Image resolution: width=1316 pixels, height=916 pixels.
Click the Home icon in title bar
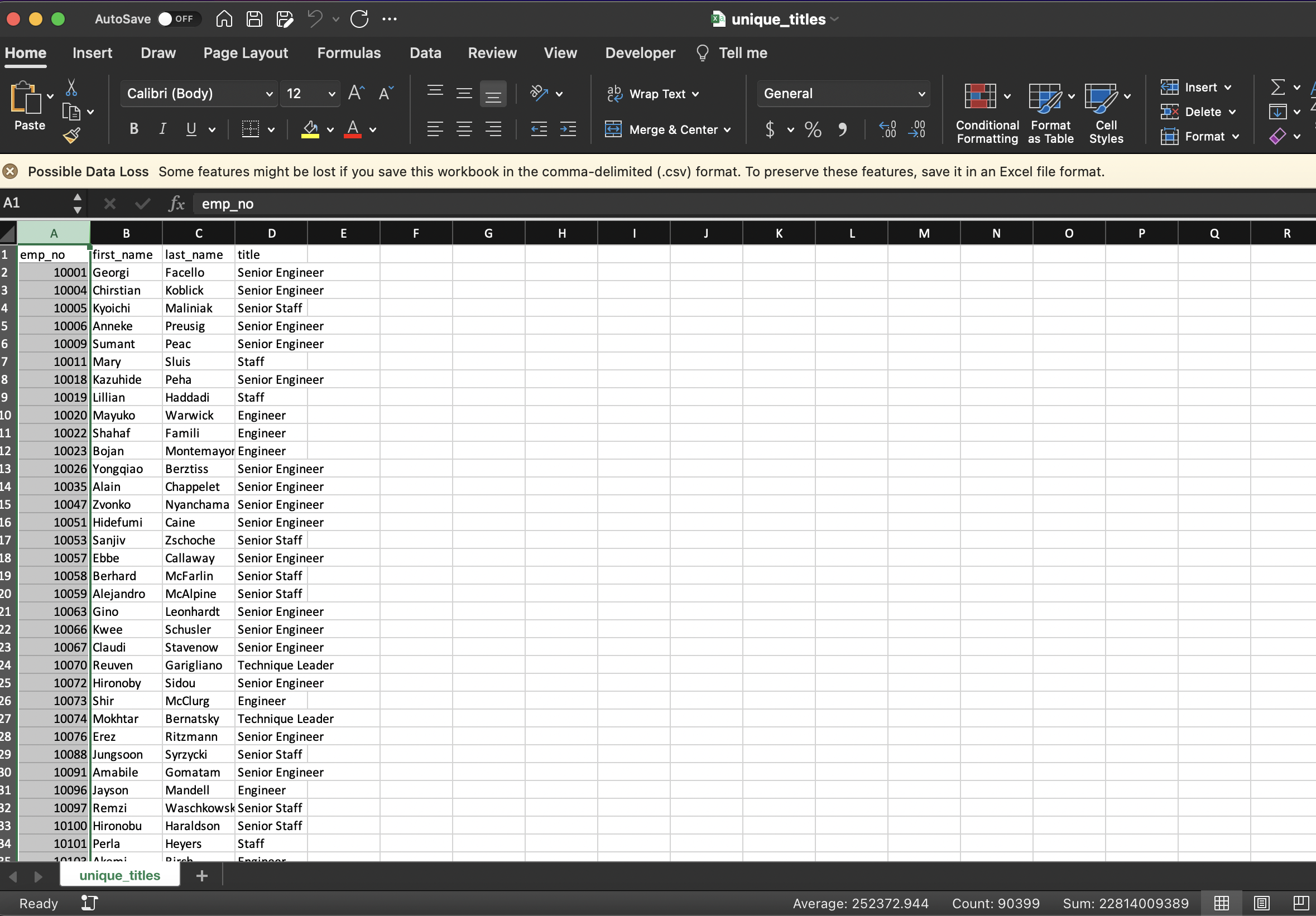pyautogui.click(x=224, y=19)
